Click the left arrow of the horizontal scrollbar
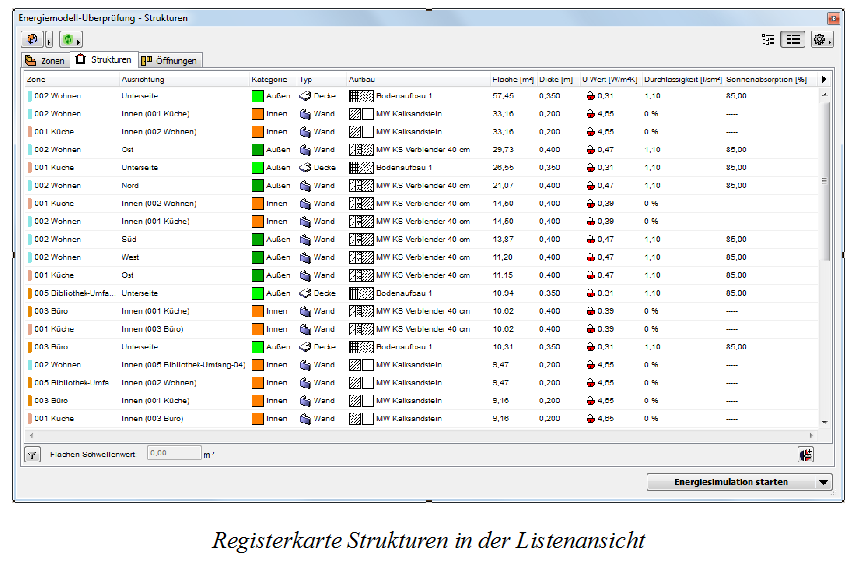Image resolution: width=852 pixels, height=561 pixels. pos(32,435)
